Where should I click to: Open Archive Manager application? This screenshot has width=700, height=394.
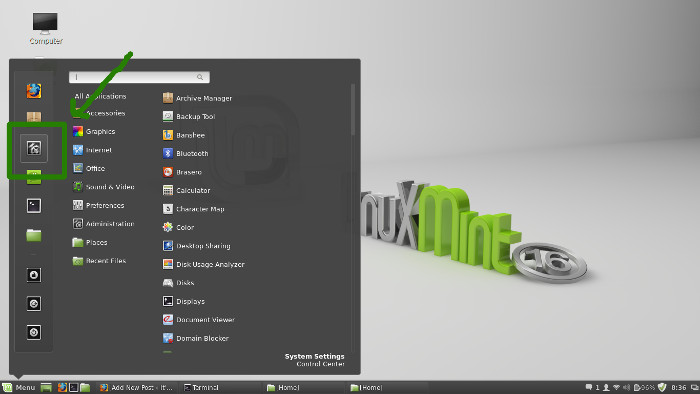197,98
